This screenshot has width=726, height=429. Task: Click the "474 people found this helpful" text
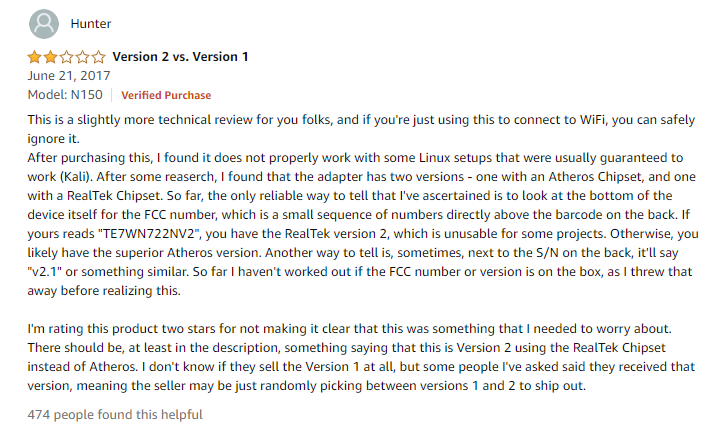(118, 413)
